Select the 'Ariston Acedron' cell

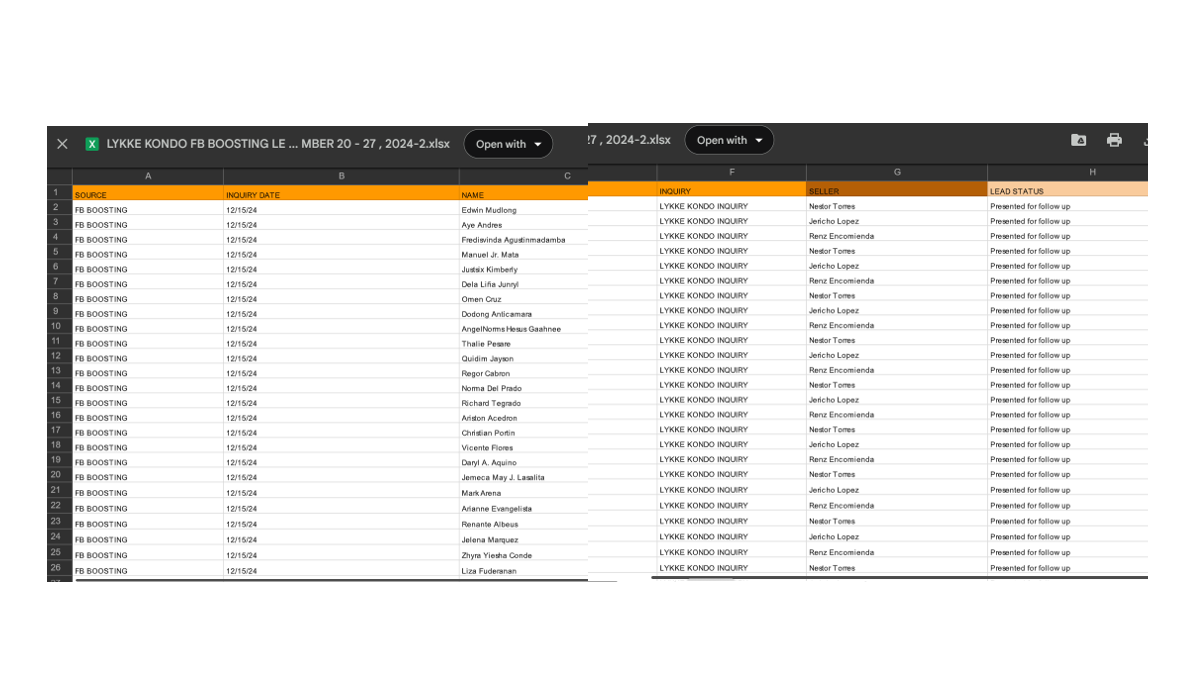coord(523,418)
